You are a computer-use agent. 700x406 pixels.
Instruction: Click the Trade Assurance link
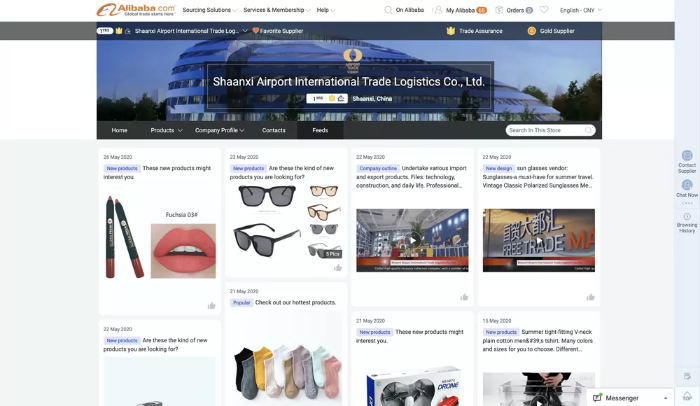pyautogui.click(x=481, y=31)
